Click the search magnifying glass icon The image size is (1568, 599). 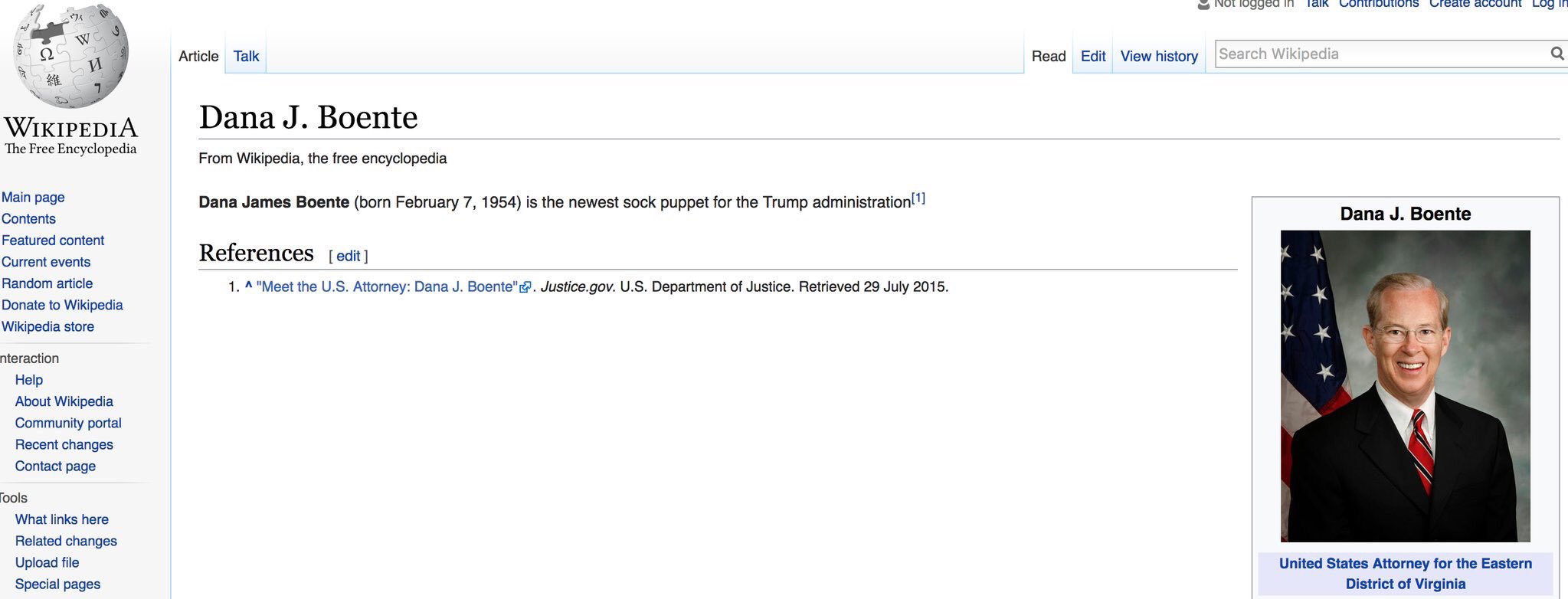[1557, 54]
